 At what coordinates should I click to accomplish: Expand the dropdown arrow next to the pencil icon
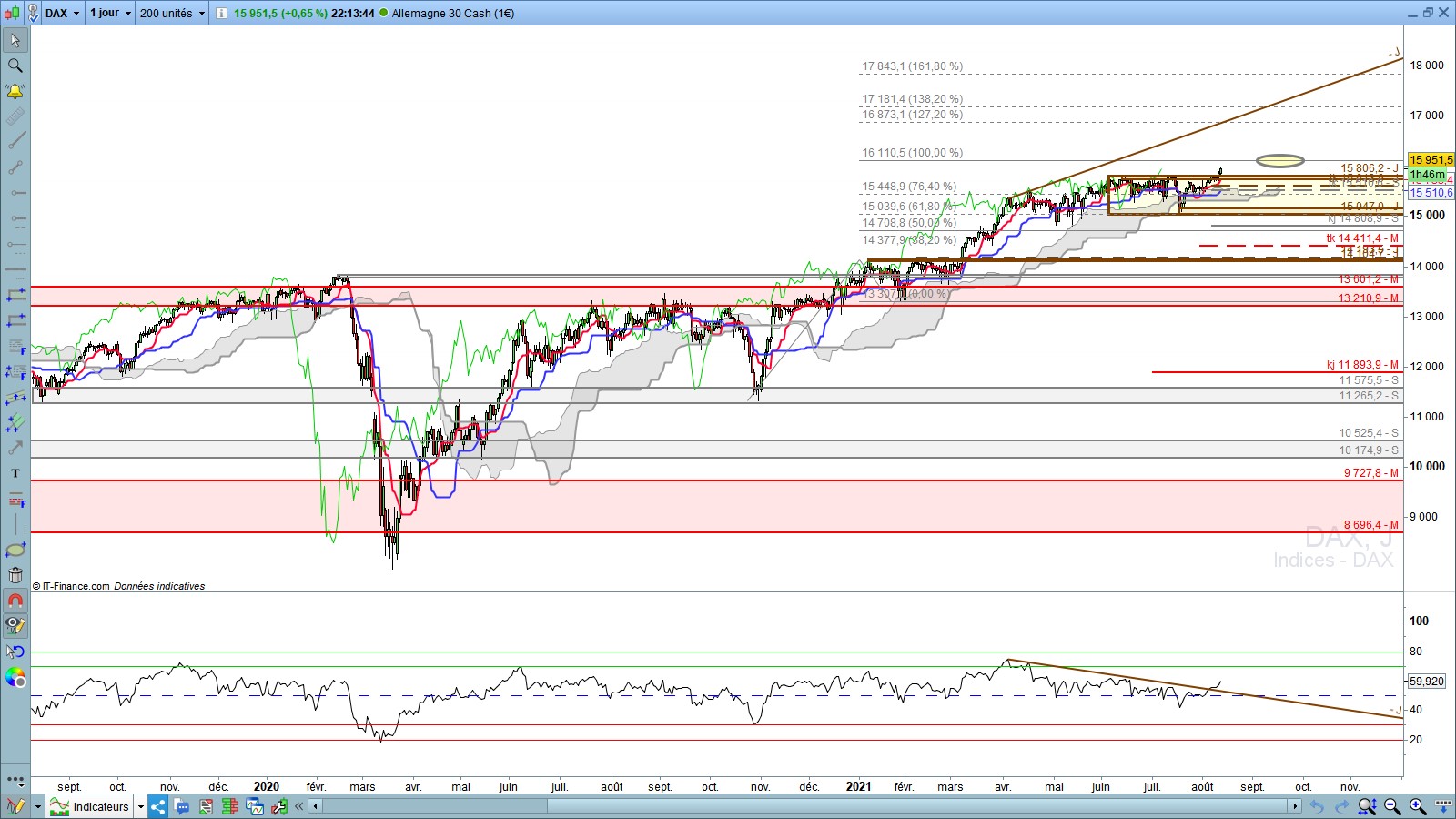point(37,806)
